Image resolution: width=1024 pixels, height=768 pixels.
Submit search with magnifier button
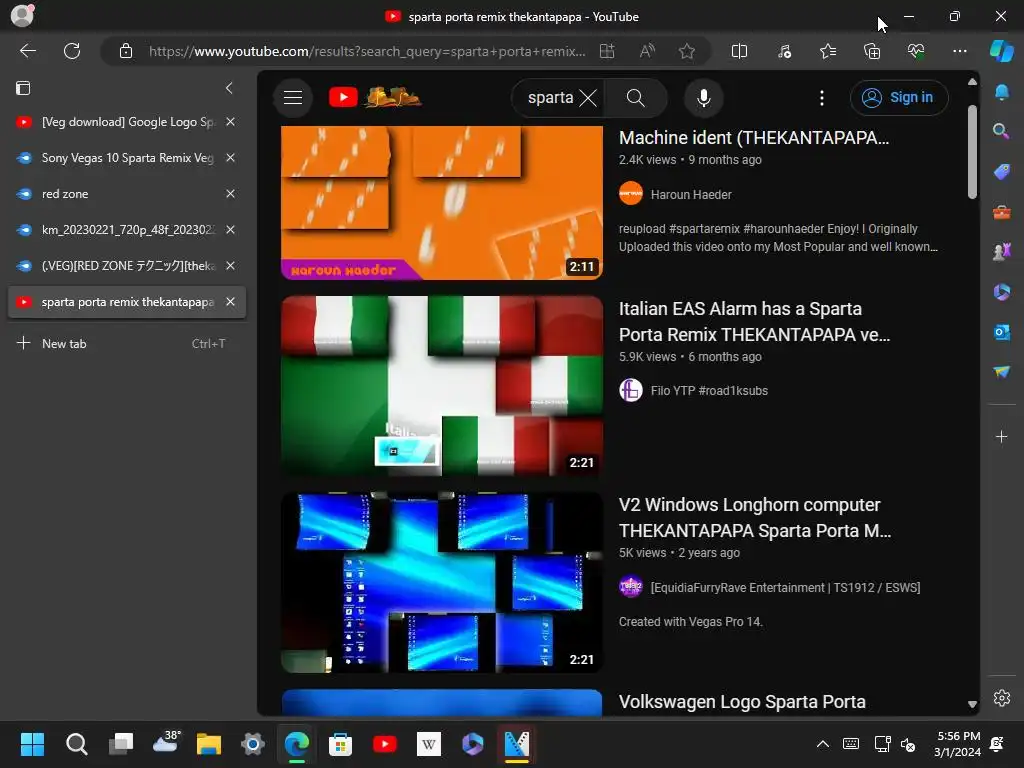point(635,97)
